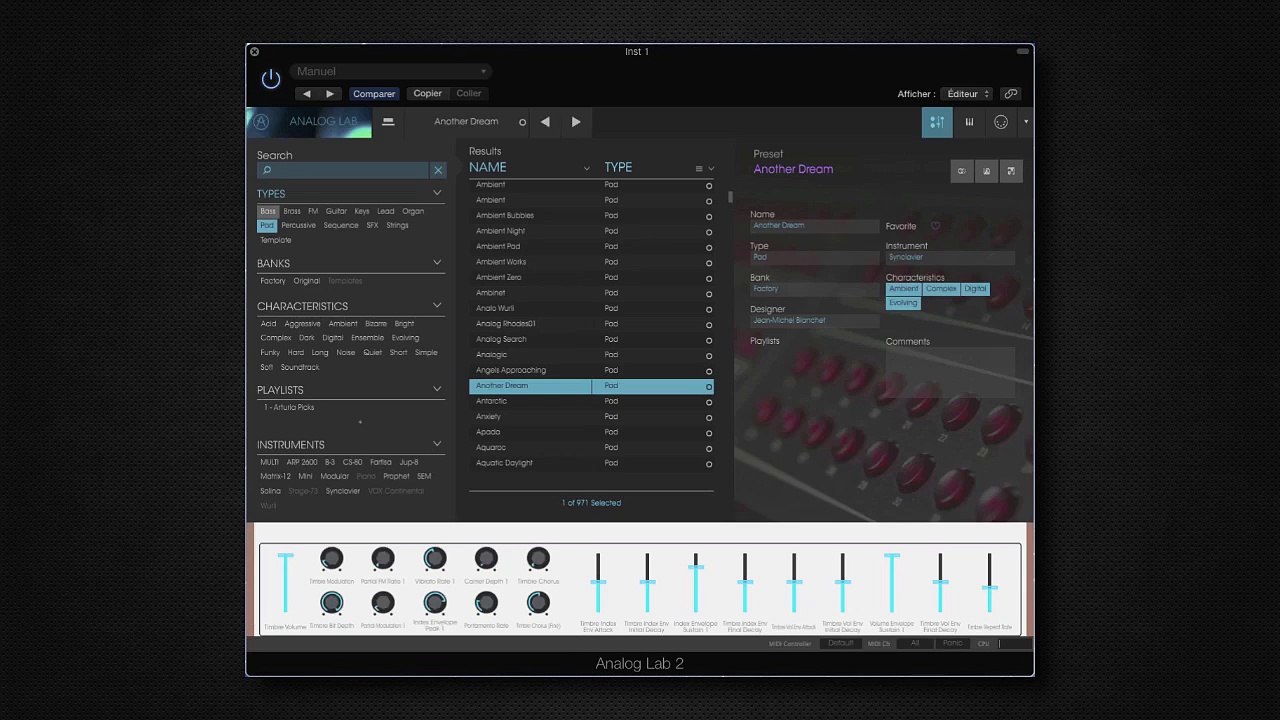Open the Éditeur view dropdown
The height and width of the screenshot is (720, 1280).
pos(968,94)
